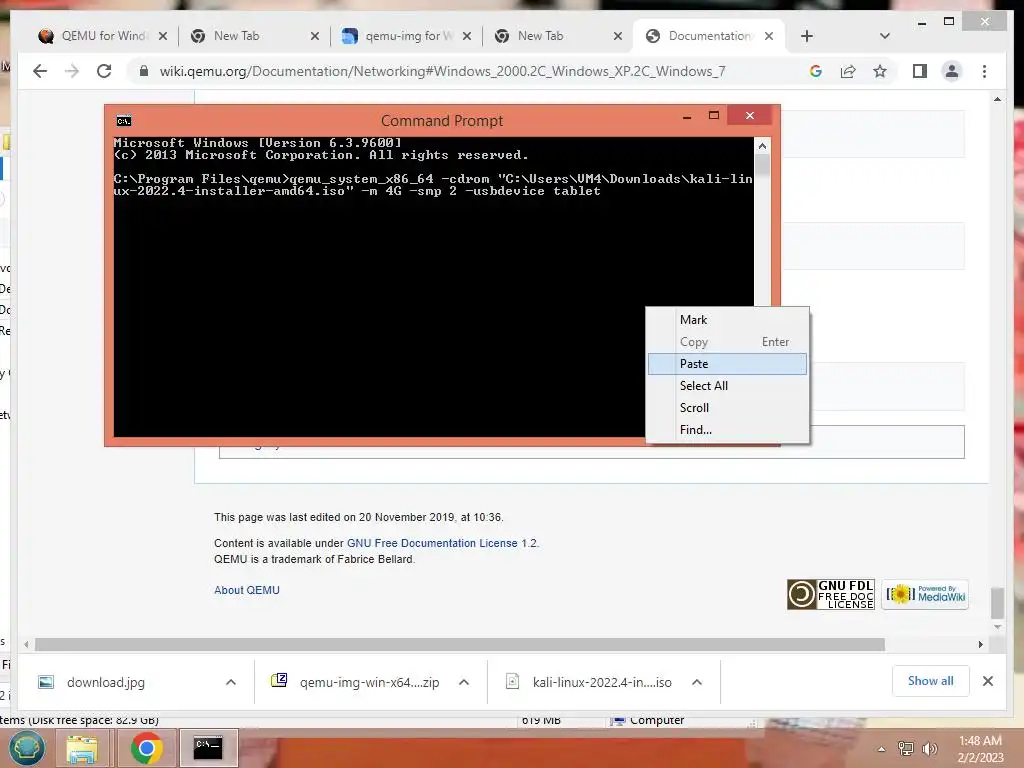Share this page via share icon
The image size is (1024, 768).
coord(848,71)
